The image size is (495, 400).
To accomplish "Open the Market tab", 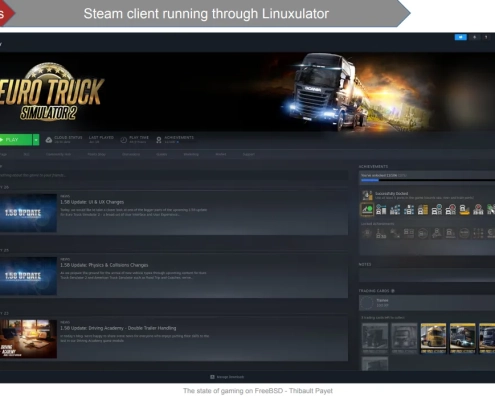I will (x=221, y=154).
